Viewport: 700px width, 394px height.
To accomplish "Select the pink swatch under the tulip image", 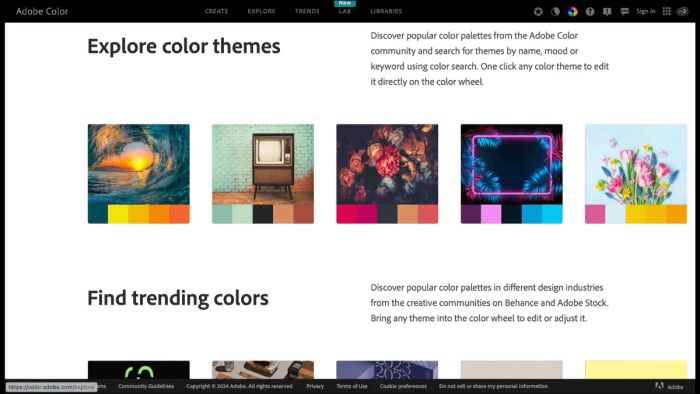I will (x=595, y=214).
